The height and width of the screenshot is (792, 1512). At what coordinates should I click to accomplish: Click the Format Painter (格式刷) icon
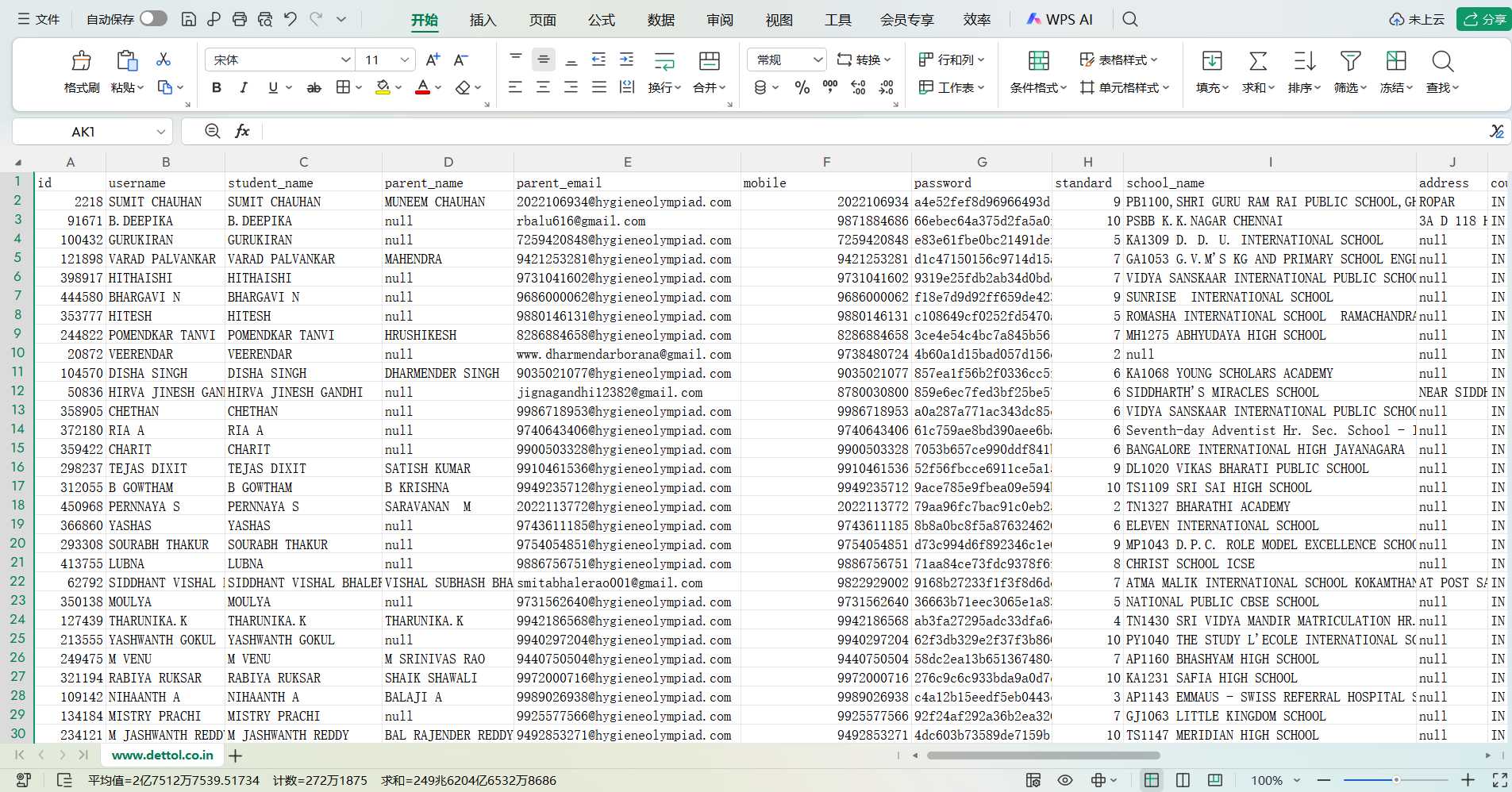coord(82,61)
